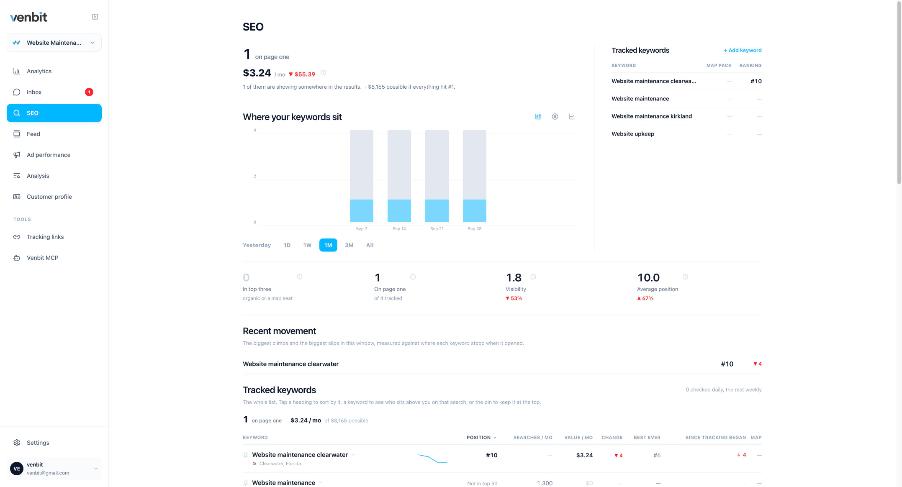This screenshot has height=487, width=902.
Task: Sort the table by Searches / mo column
Action: 533,438
